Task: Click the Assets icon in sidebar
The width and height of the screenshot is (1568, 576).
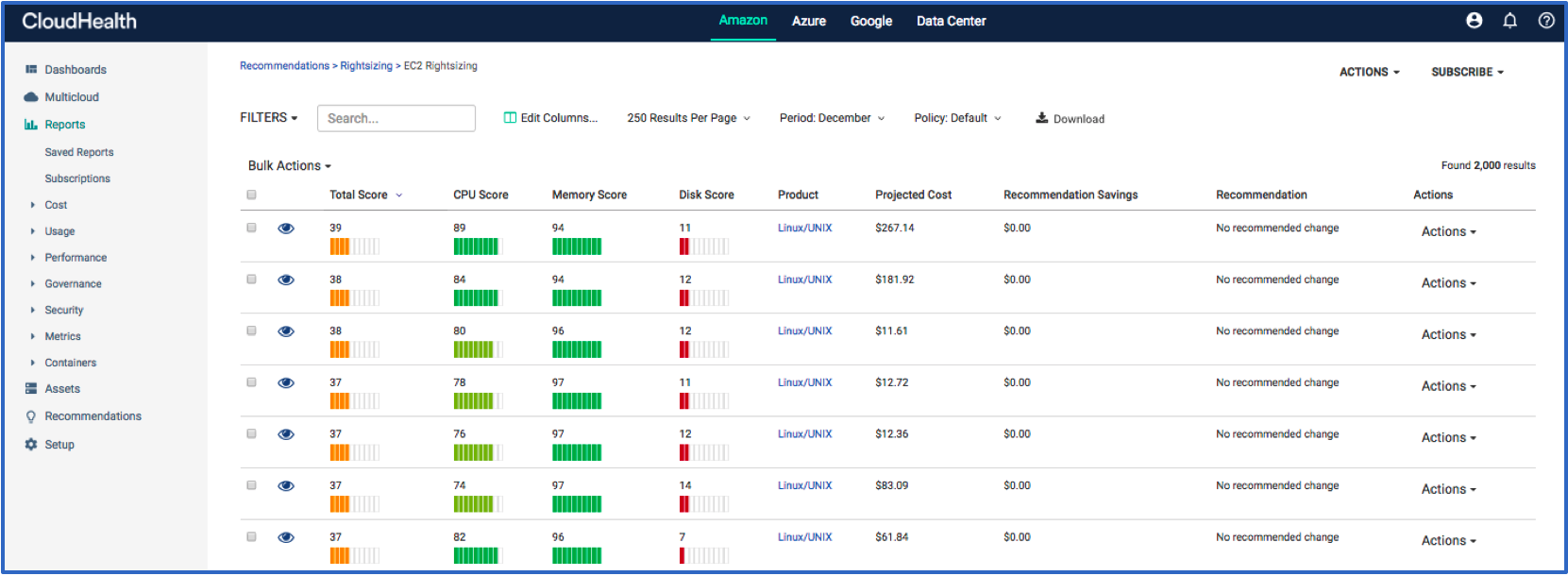Action: click(31, 389)
